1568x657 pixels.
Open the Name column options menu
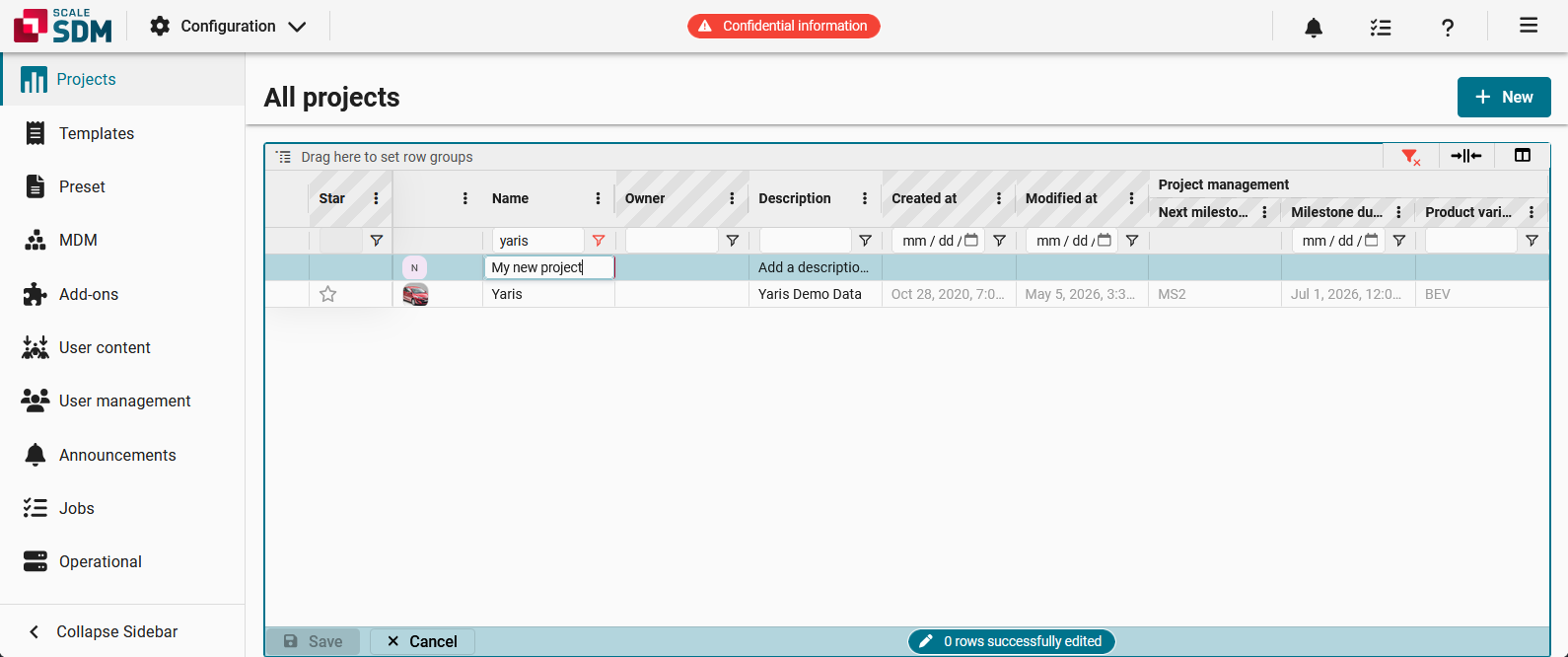pos(598,198)
